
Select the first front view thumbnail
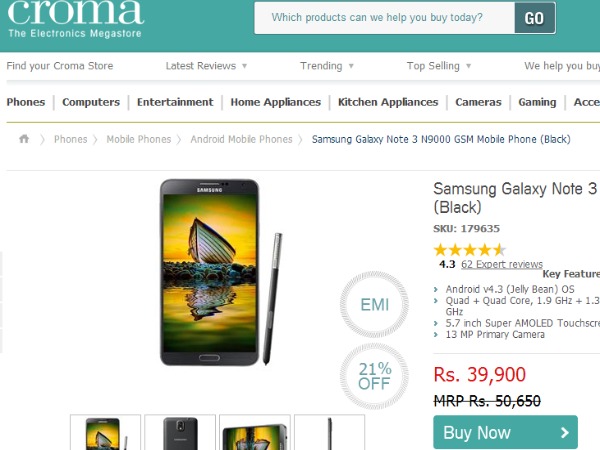106,432
